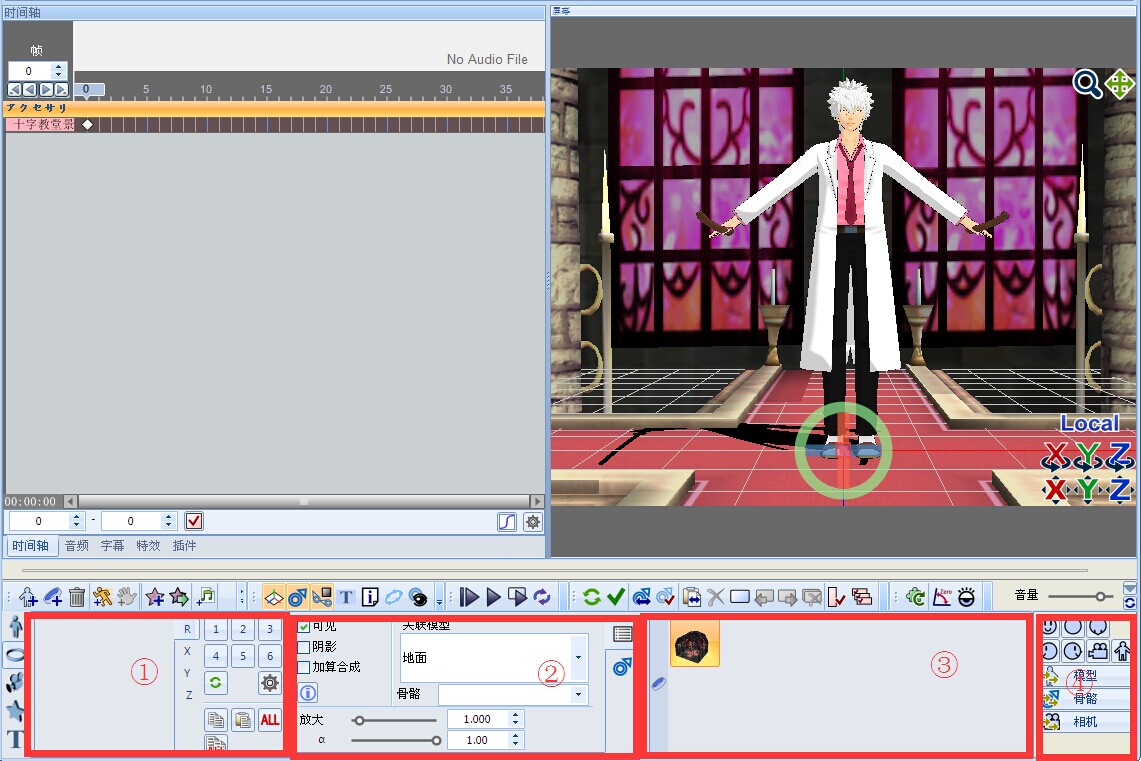
Task: Click the red ALL button
Action: 270,720
